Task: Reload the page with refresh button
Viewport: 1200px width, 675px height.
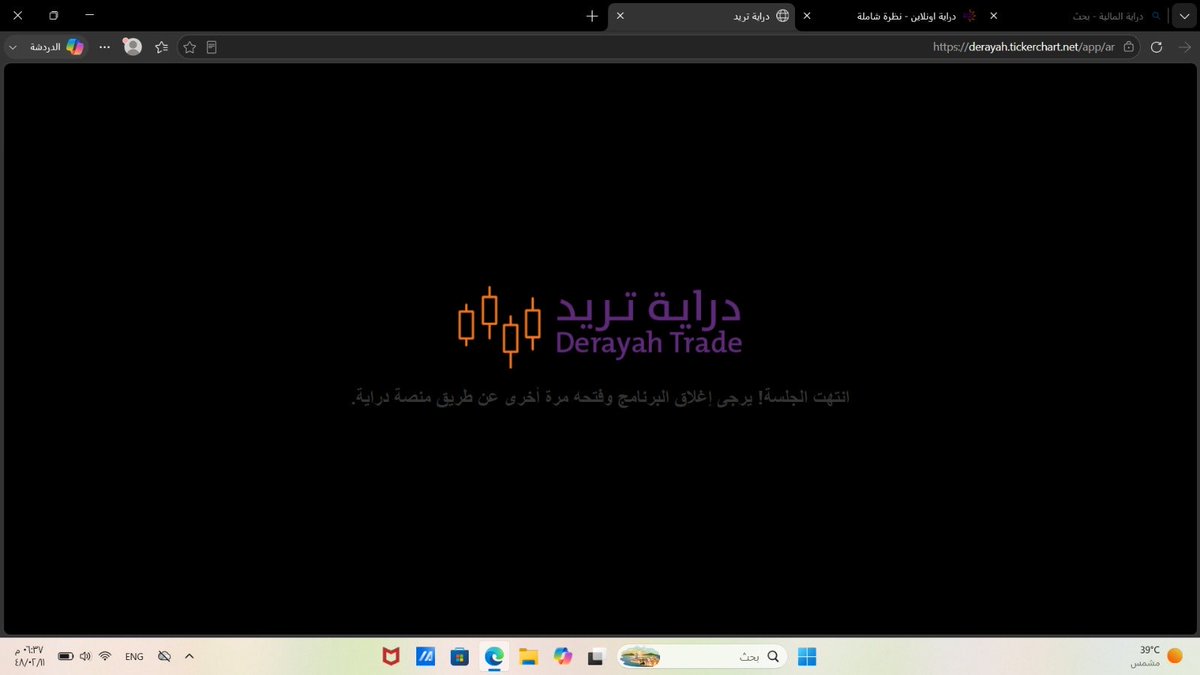Action: (1156, 47)
